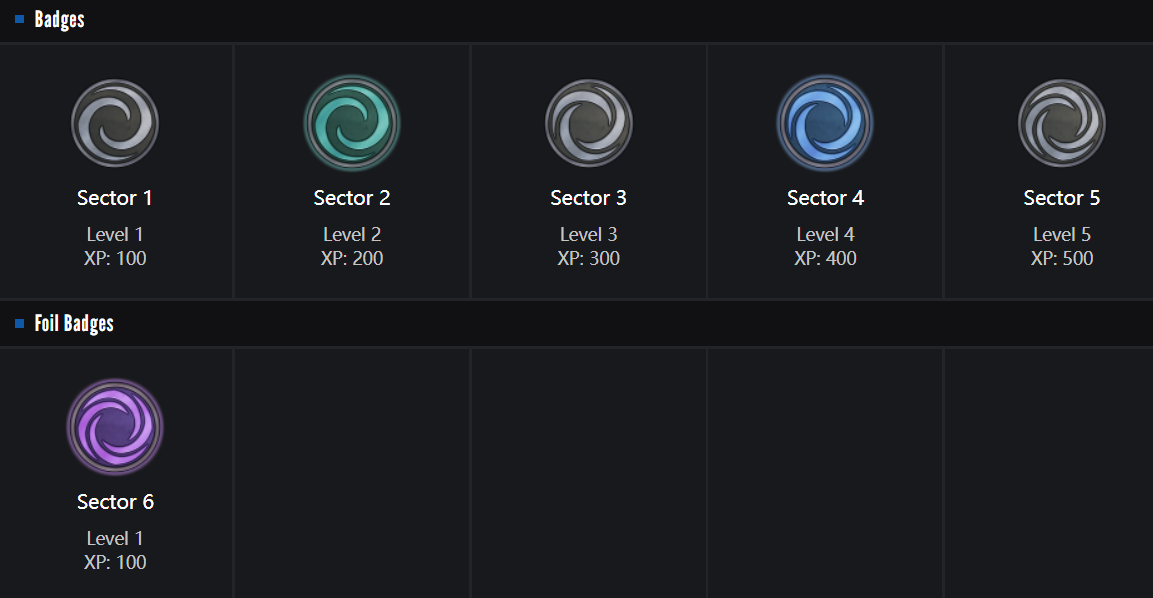The height and width of the screenshot is (598, 1153).
Task: Click the Sector 4 title text
Action: coord(825,198)
